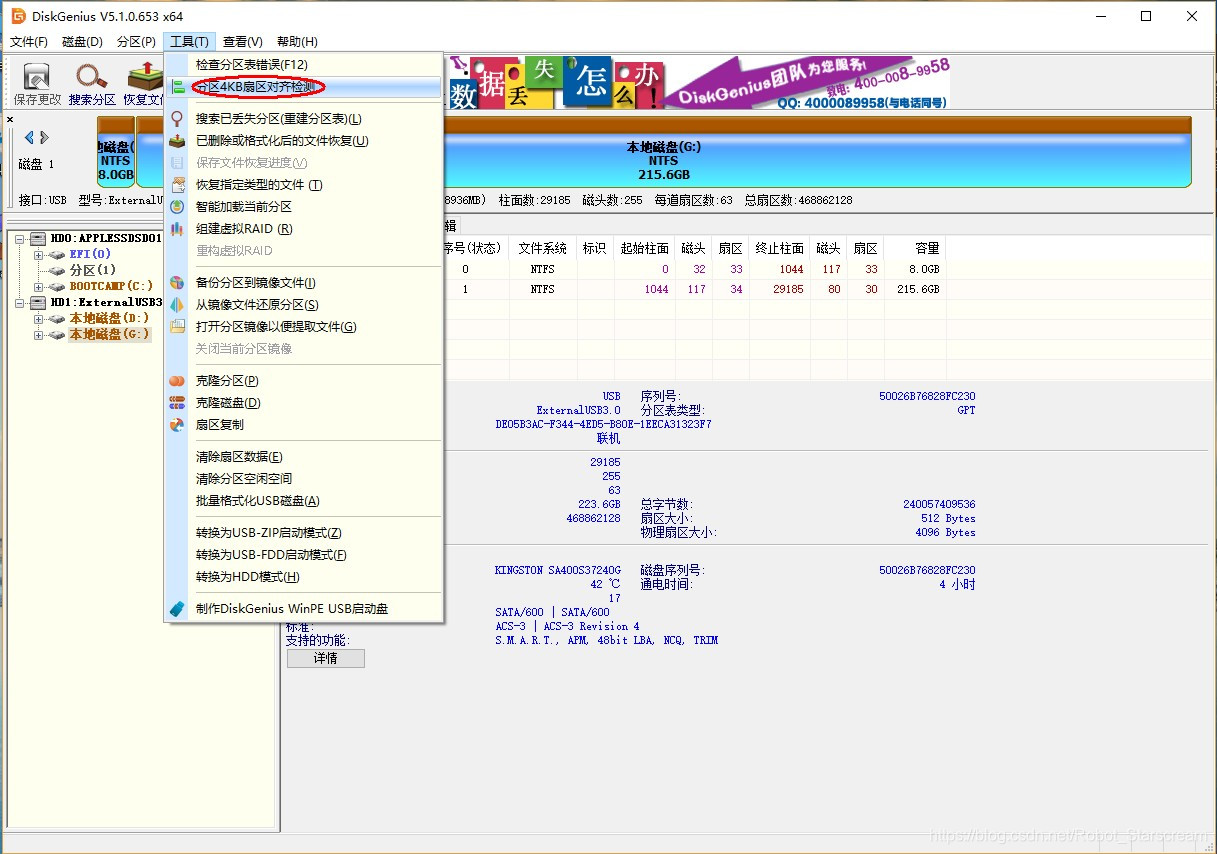Open the 分区(P) menu
The height and width of the screenshot is (854, 1217).
tap(136, 42)
